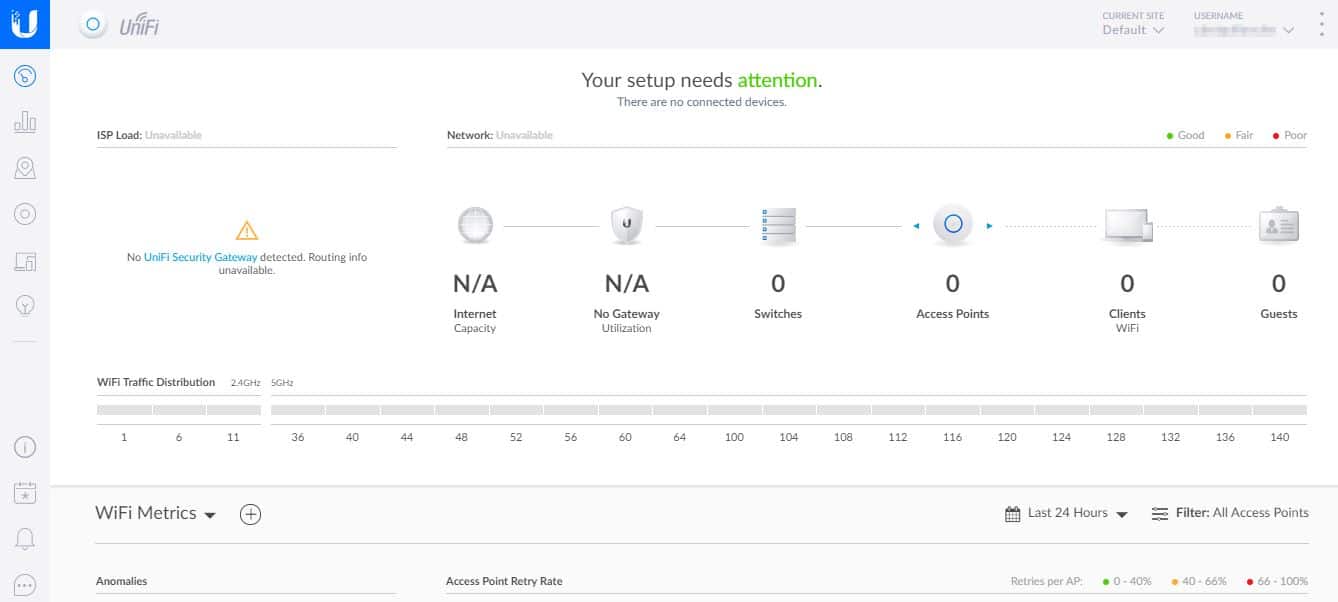Select the Map icon in the sidebar
The width and height of the screenshot is (1338, 602).
(x=25, y=167)
